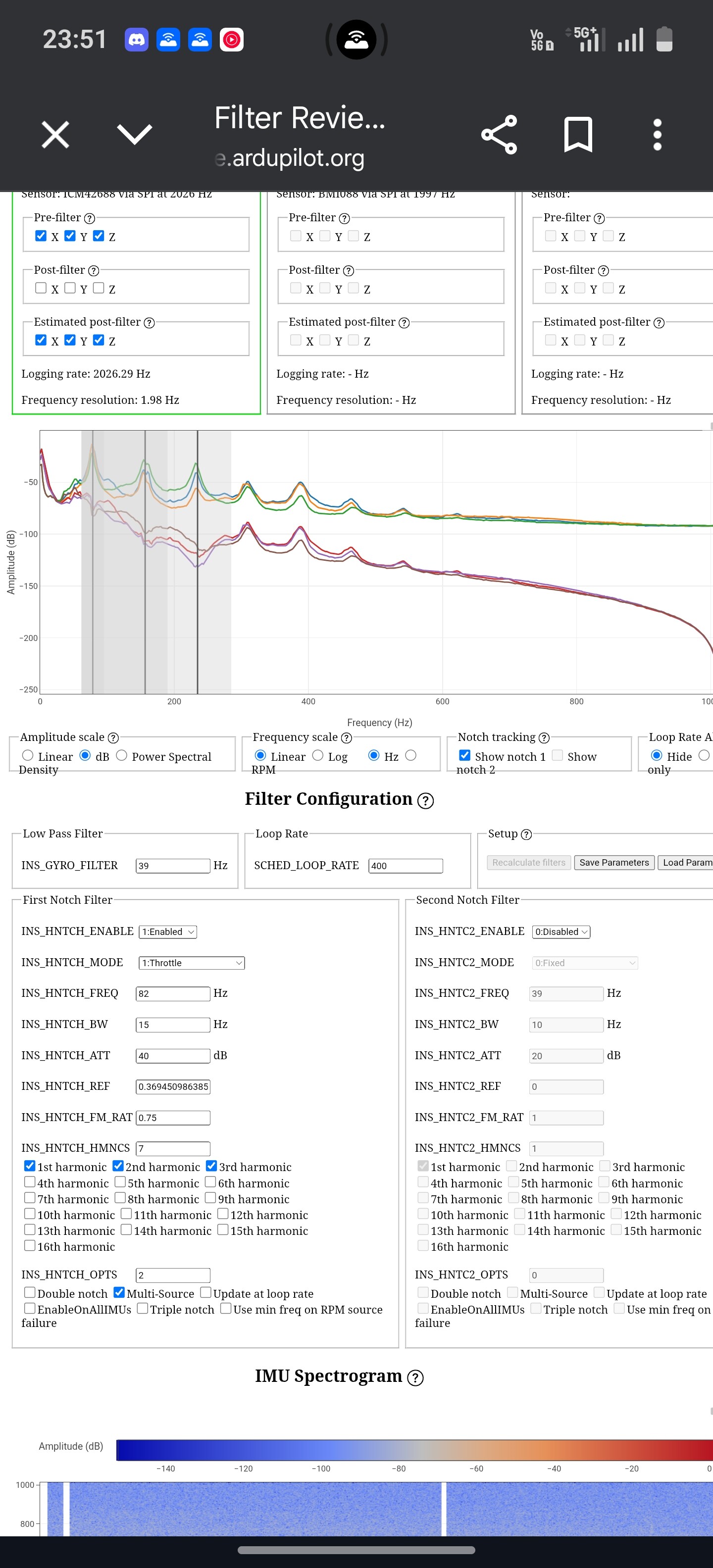Click the spectrogram amplitude color bar

click(x=414, y=1450)
